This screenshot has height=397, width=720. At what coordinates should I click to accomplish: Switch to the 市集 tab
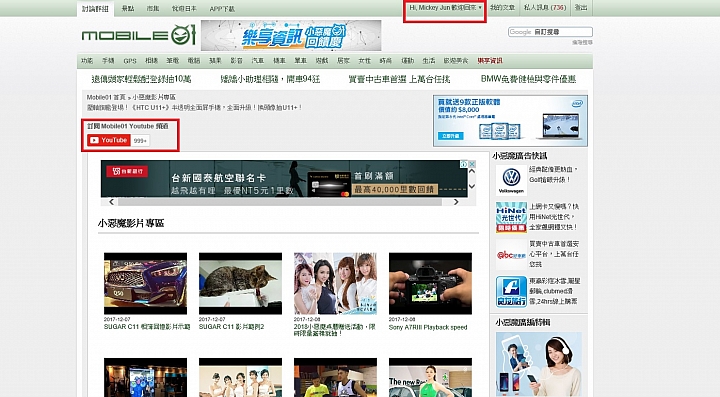point(153,9)
